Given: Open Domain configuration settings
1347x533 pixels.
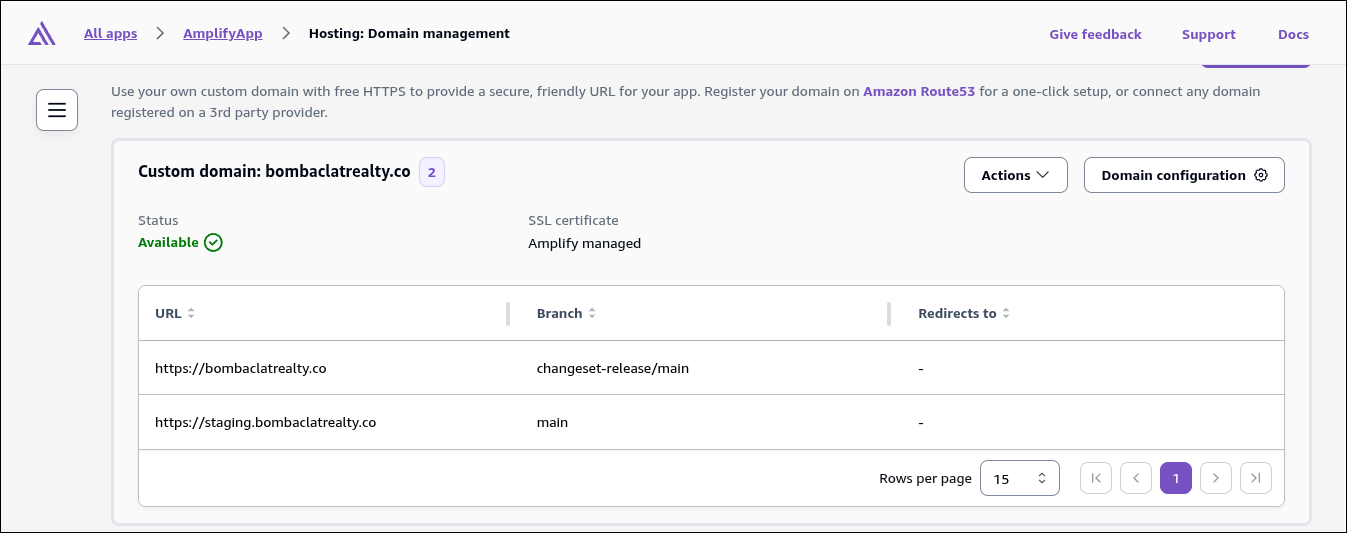Looking at the screenshot, I should click(1184, 175).
